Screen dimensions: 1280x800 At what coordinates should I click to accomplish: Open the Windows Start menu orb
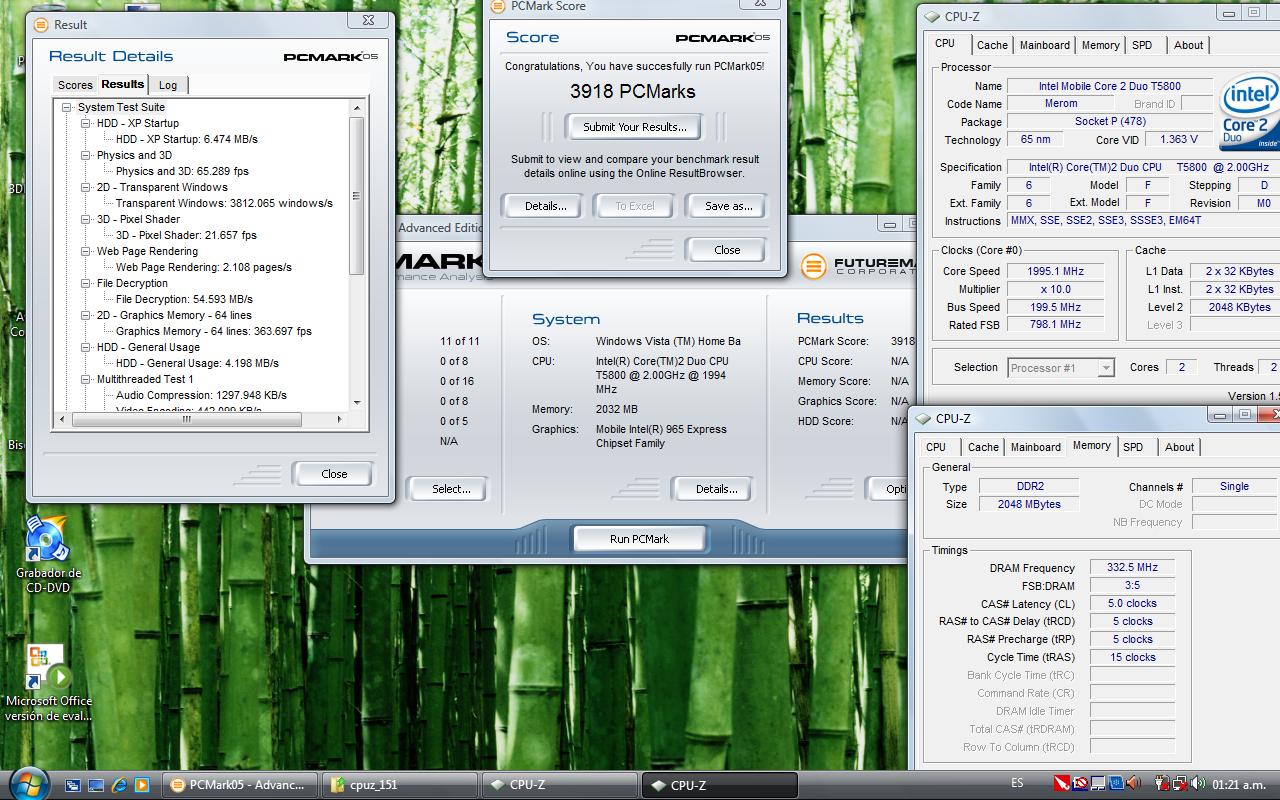point(27,783)
